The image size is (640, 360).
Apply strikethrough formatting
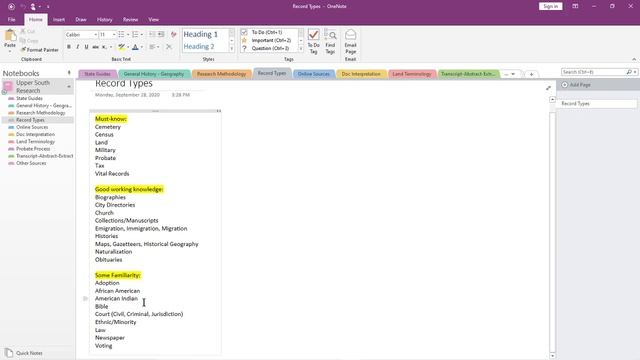tap(95, 47)
